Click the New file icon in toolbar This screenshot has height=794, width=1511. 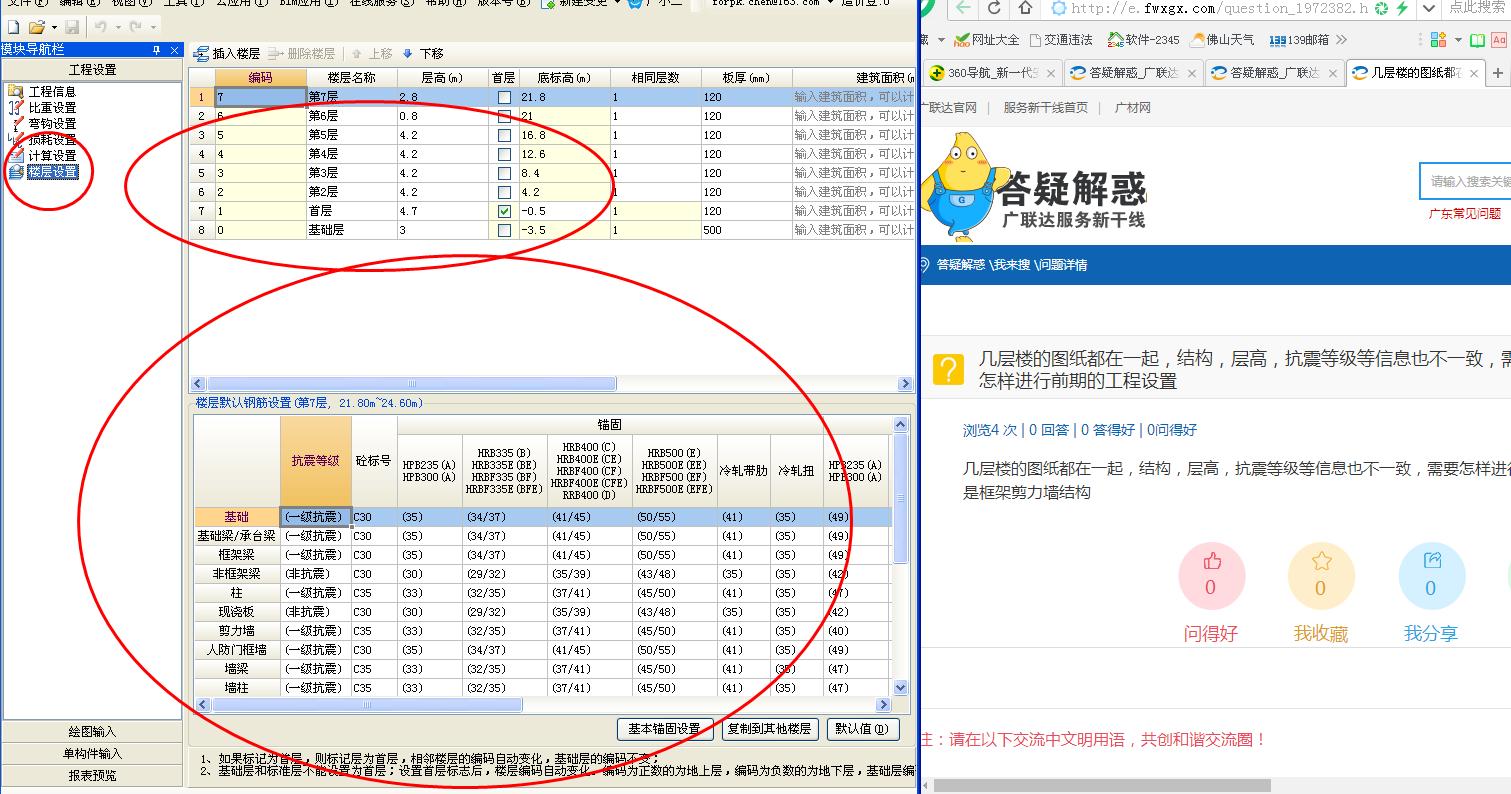coord(13,26)
